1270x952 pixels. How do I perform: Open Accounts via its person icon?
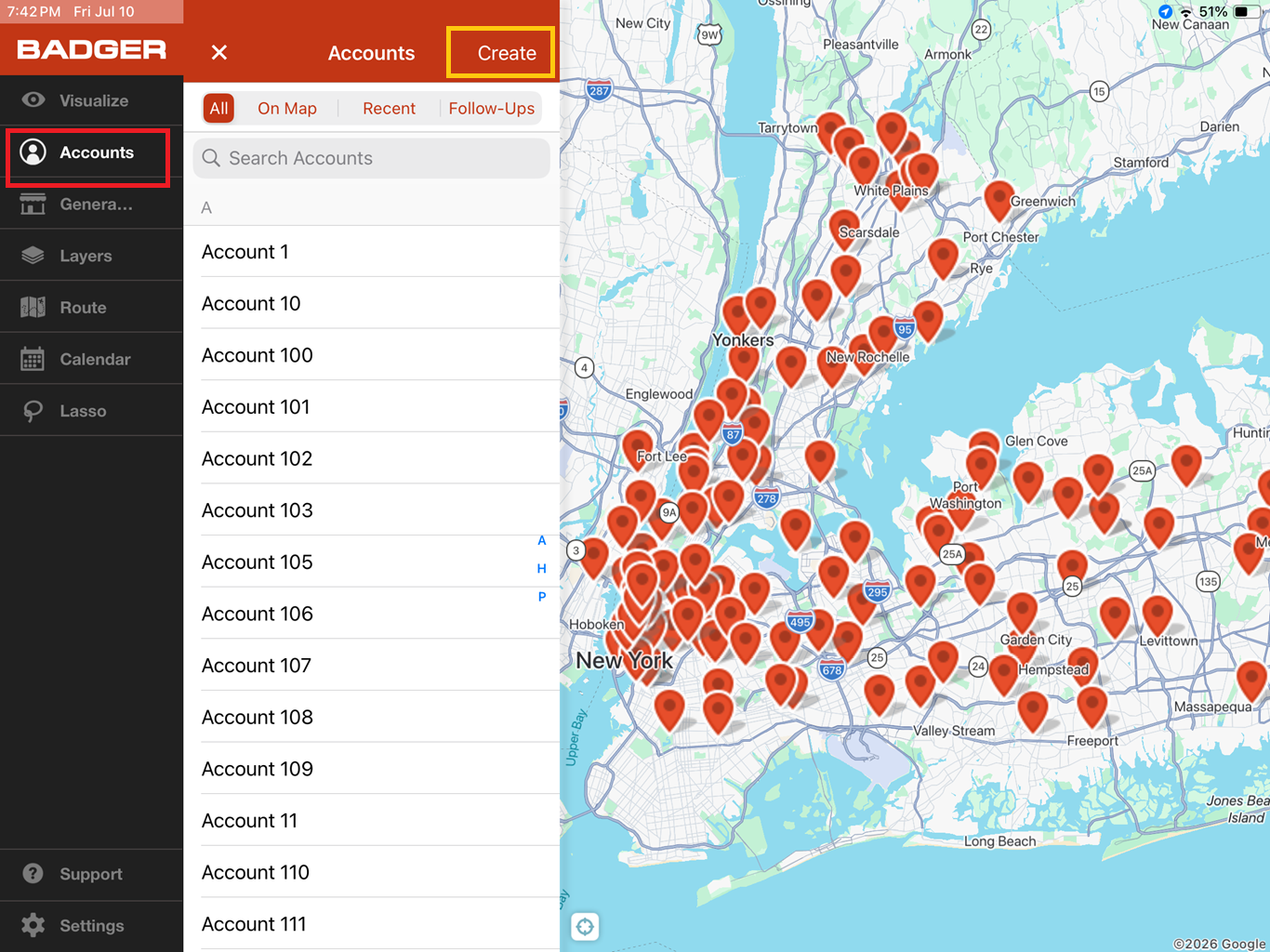coord(33,152)
